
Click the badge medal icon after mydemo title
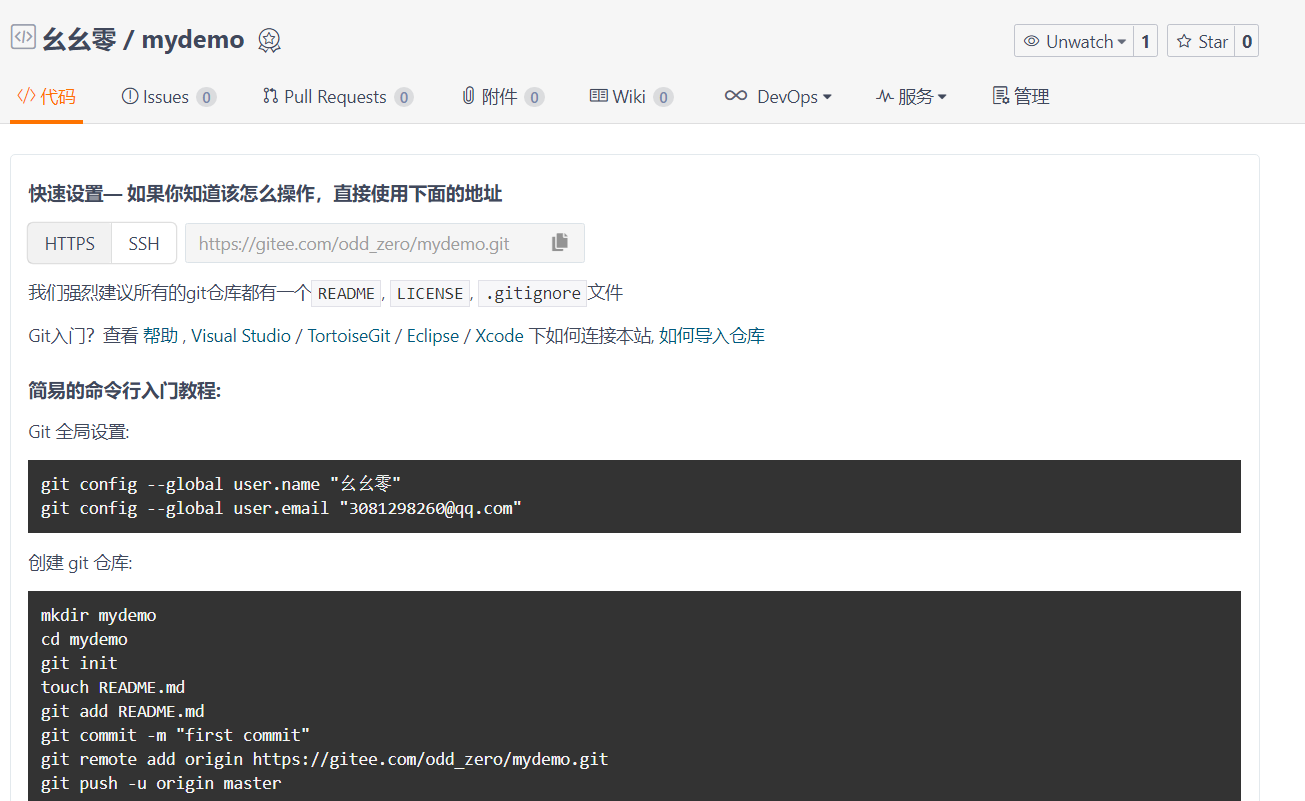[268, 40]
